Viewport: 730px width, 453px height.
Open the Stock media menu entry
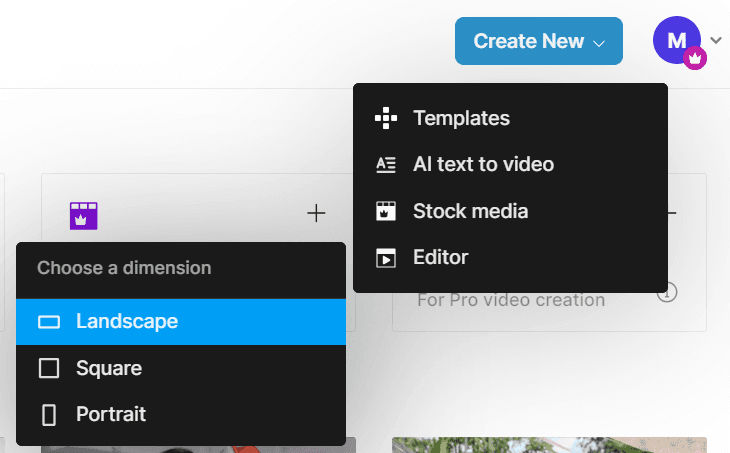(470, 211)
